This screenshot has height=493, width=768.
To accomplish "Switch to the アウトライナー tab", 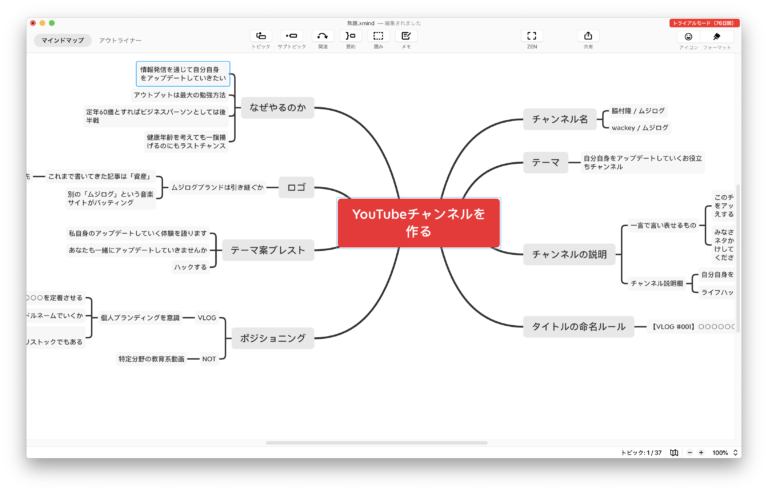I will pos(120,41).
